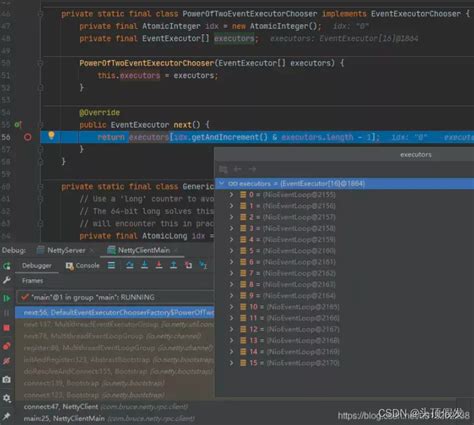The height and width of the screenshot is (425, 474).
Task: Click the Step Into toolbar icon
Action: click(144, 265)
